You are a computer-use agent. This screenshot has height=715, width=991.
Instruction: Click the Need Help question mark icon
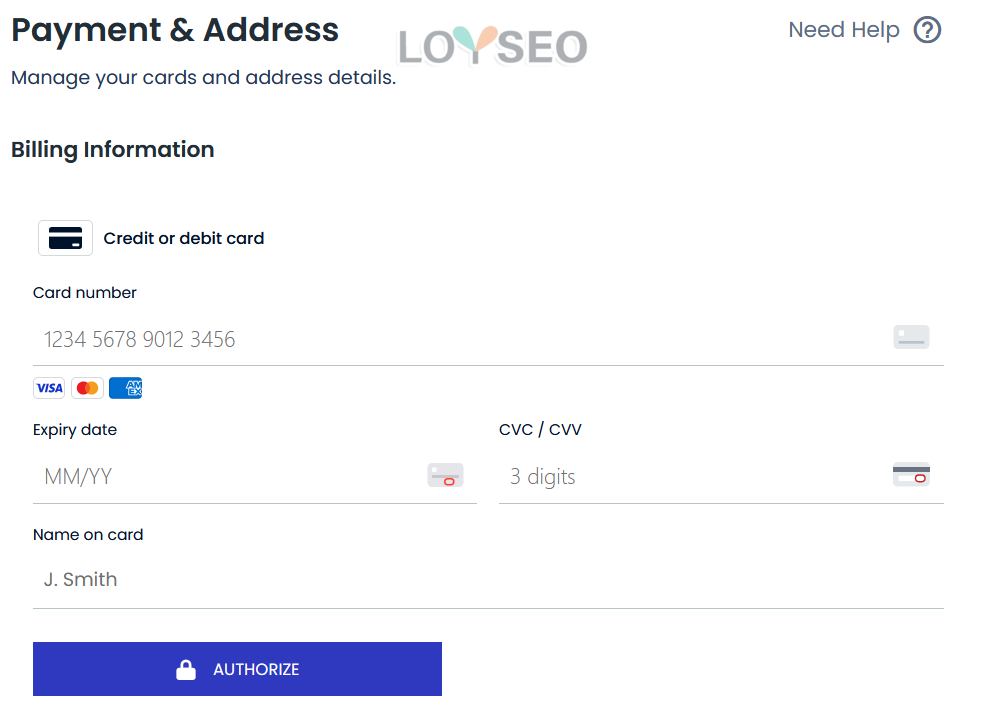(x=927, y=30)
